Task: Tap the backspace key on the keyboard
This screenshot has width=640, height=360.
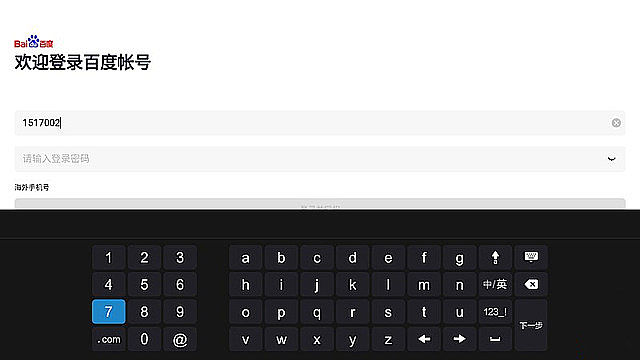Action: [531, 284]
